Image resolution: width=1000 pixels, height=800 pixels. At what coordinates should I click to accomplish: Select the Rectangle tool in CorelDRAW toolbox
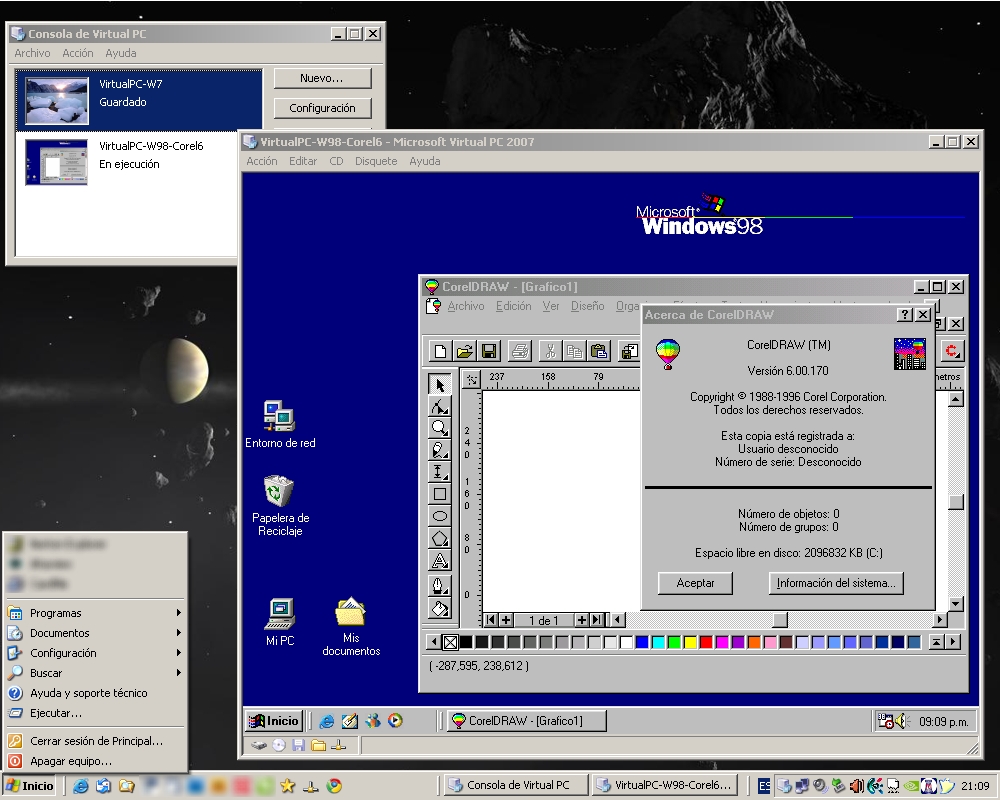[x=439, y=494]
